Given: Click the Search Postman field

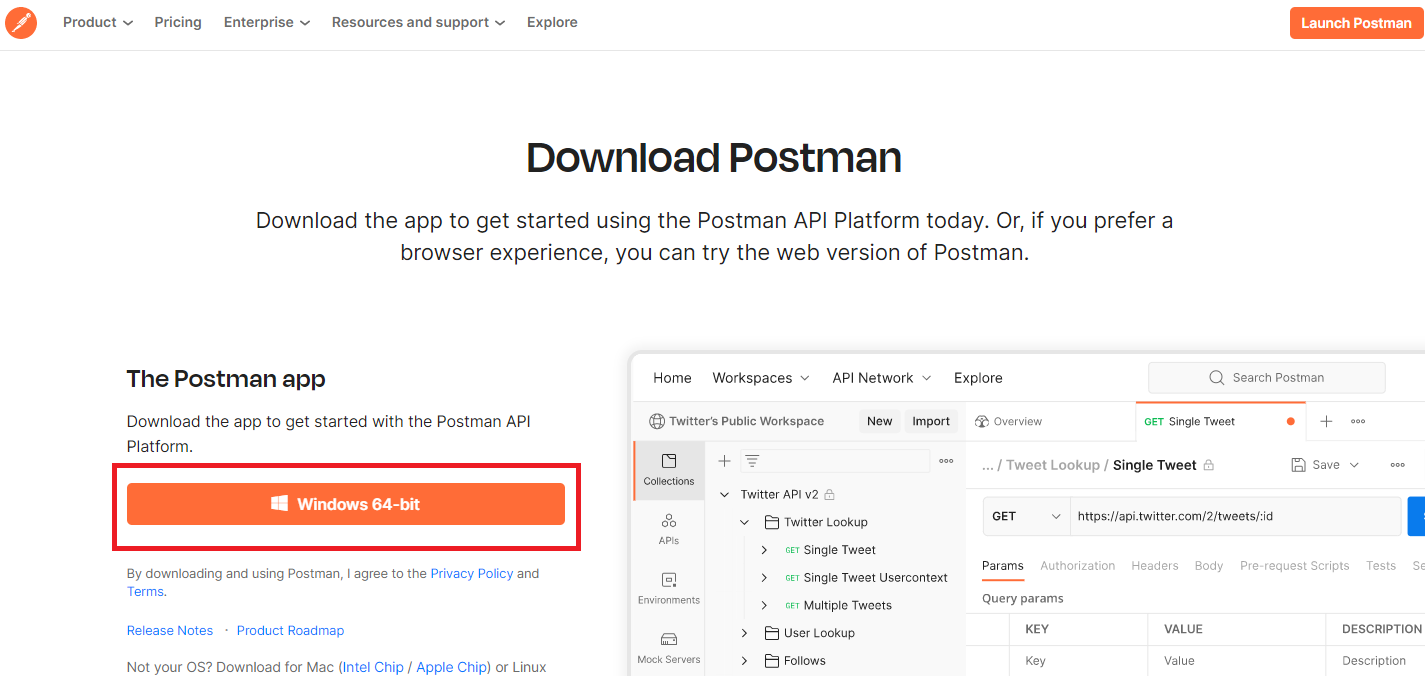Looking at the screenshot, I should 1267,378.
